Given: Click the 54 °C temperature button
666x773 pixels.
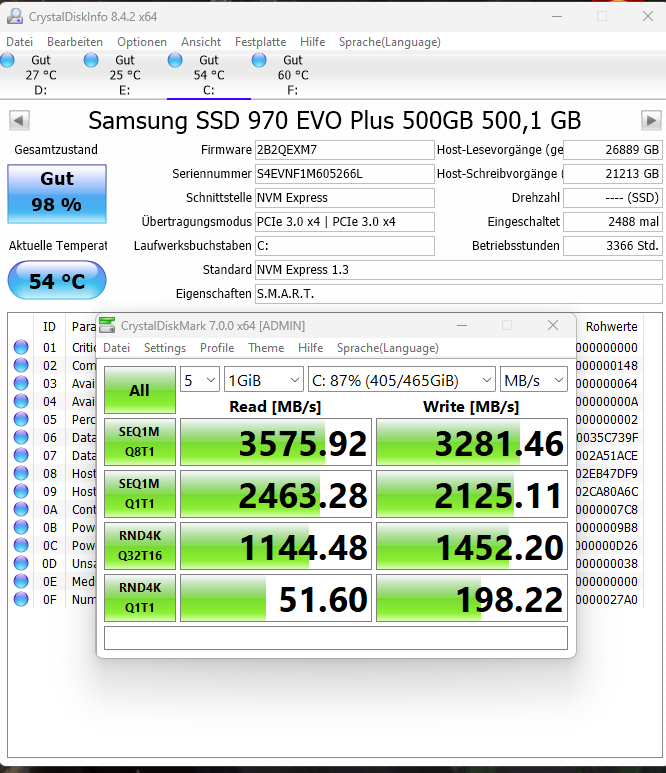Looking at the screenshot, I should click(57, 280).
